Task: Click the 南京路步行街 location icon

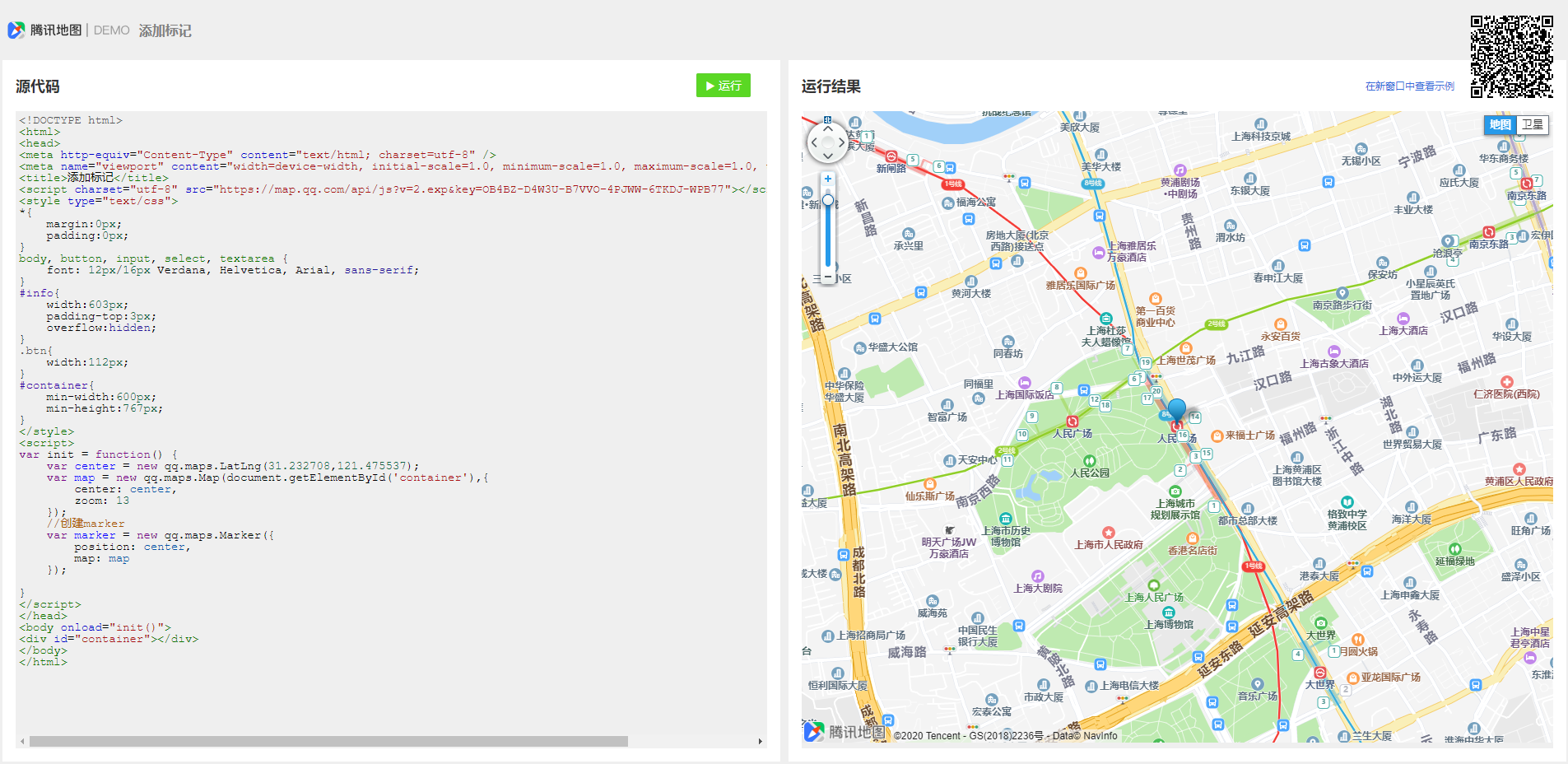Action: [x=1342, y=293]
